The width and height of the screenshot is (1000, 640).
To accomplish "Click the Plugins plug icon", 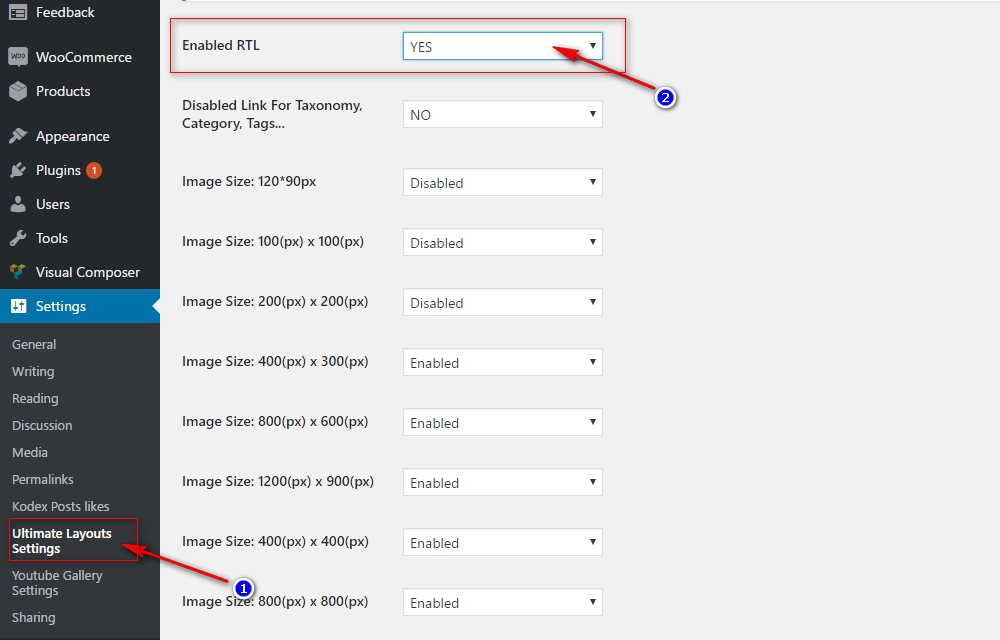I will [18, 170].
